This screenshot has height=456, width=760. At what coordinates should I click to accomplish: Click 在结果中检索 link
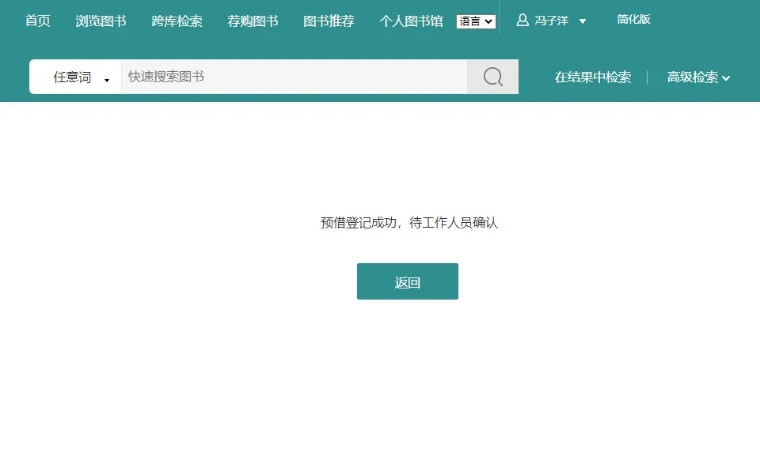point(593,77)
